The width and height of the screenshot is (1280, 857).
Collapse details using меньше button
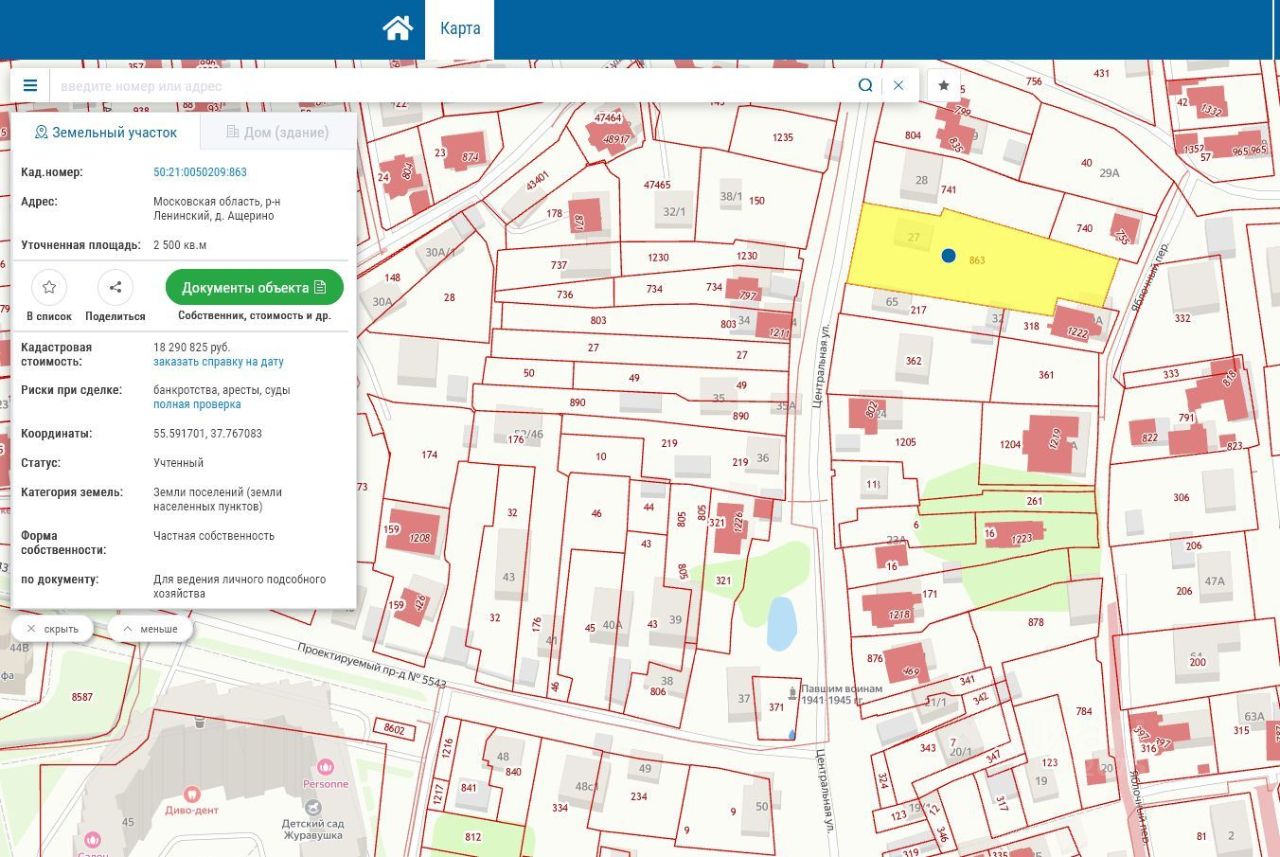click(150, 629)
